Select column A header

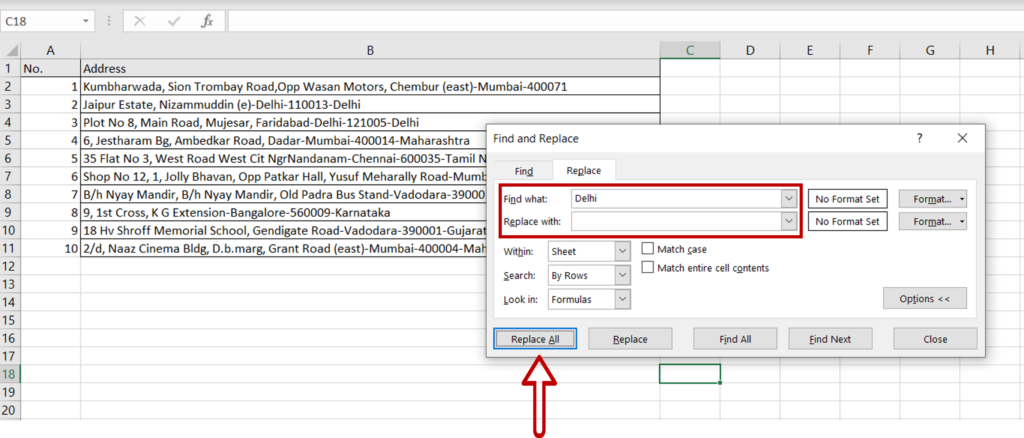click(50, 50)
